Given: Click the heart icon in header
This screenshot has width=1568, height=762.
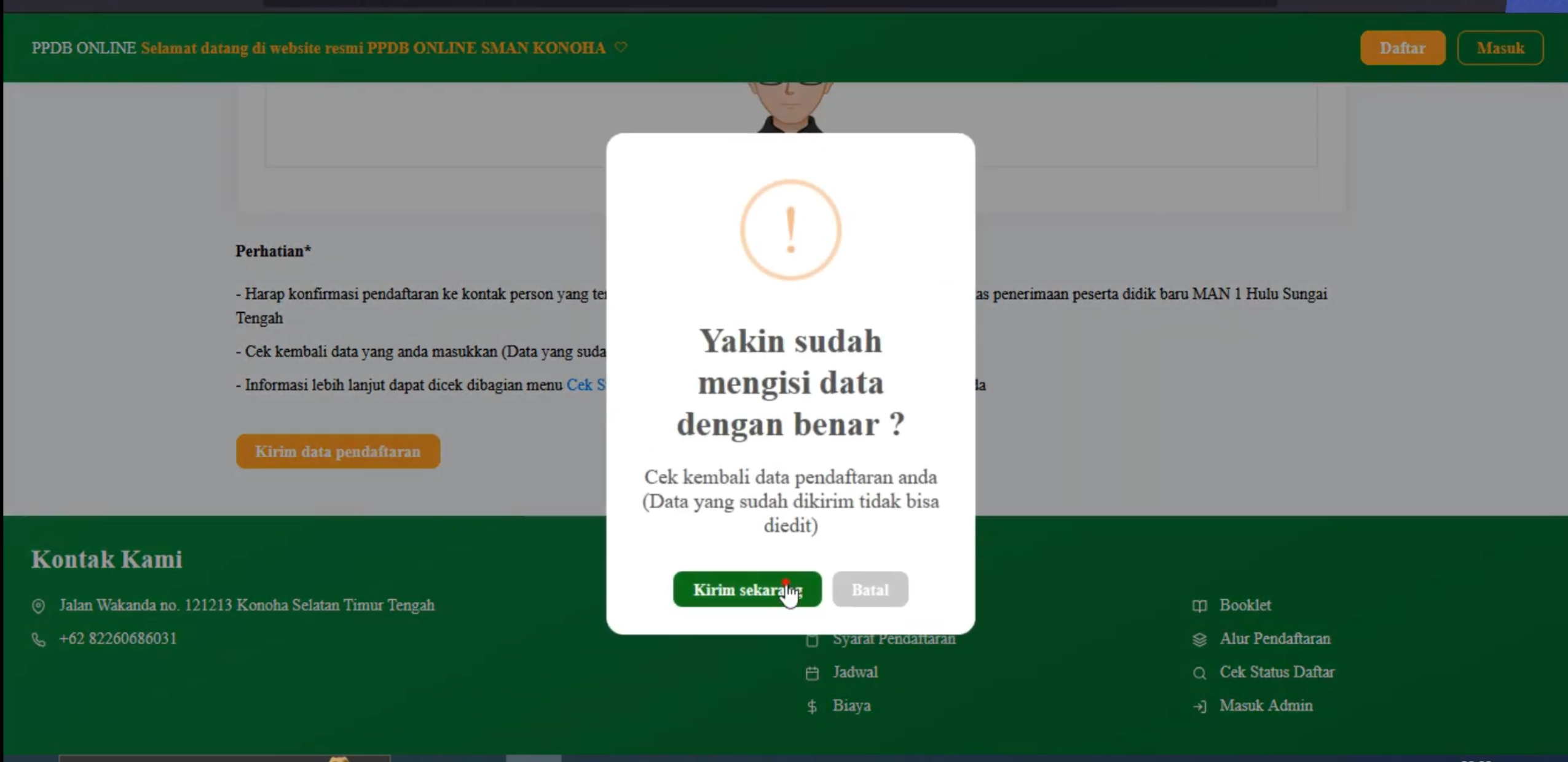Looking at the screenshot, I should [621, 47].
